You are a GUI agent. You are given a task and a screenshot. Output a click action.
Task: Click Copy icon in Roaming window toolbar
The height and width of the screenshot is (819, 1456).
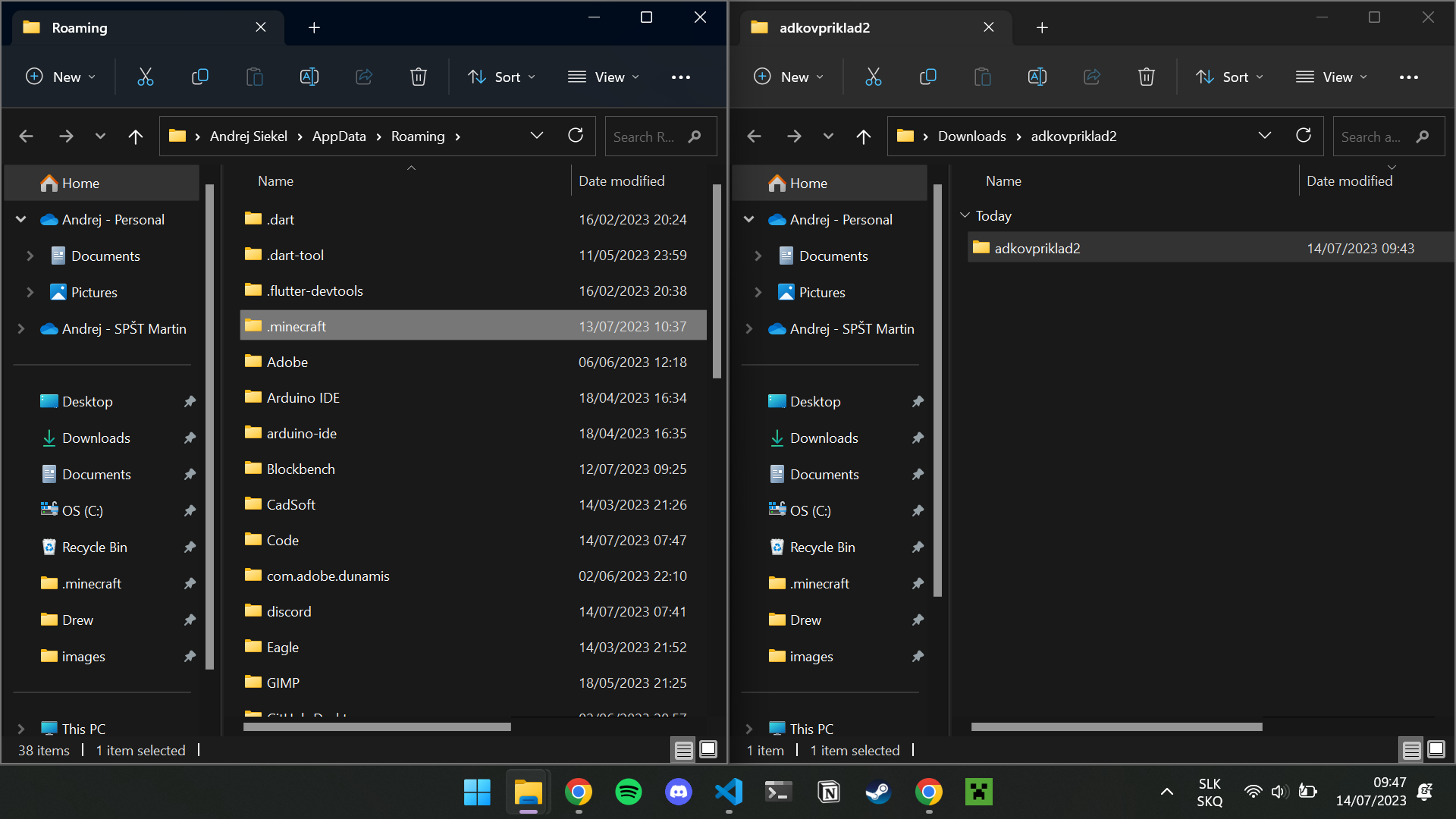tap(200, 77)
